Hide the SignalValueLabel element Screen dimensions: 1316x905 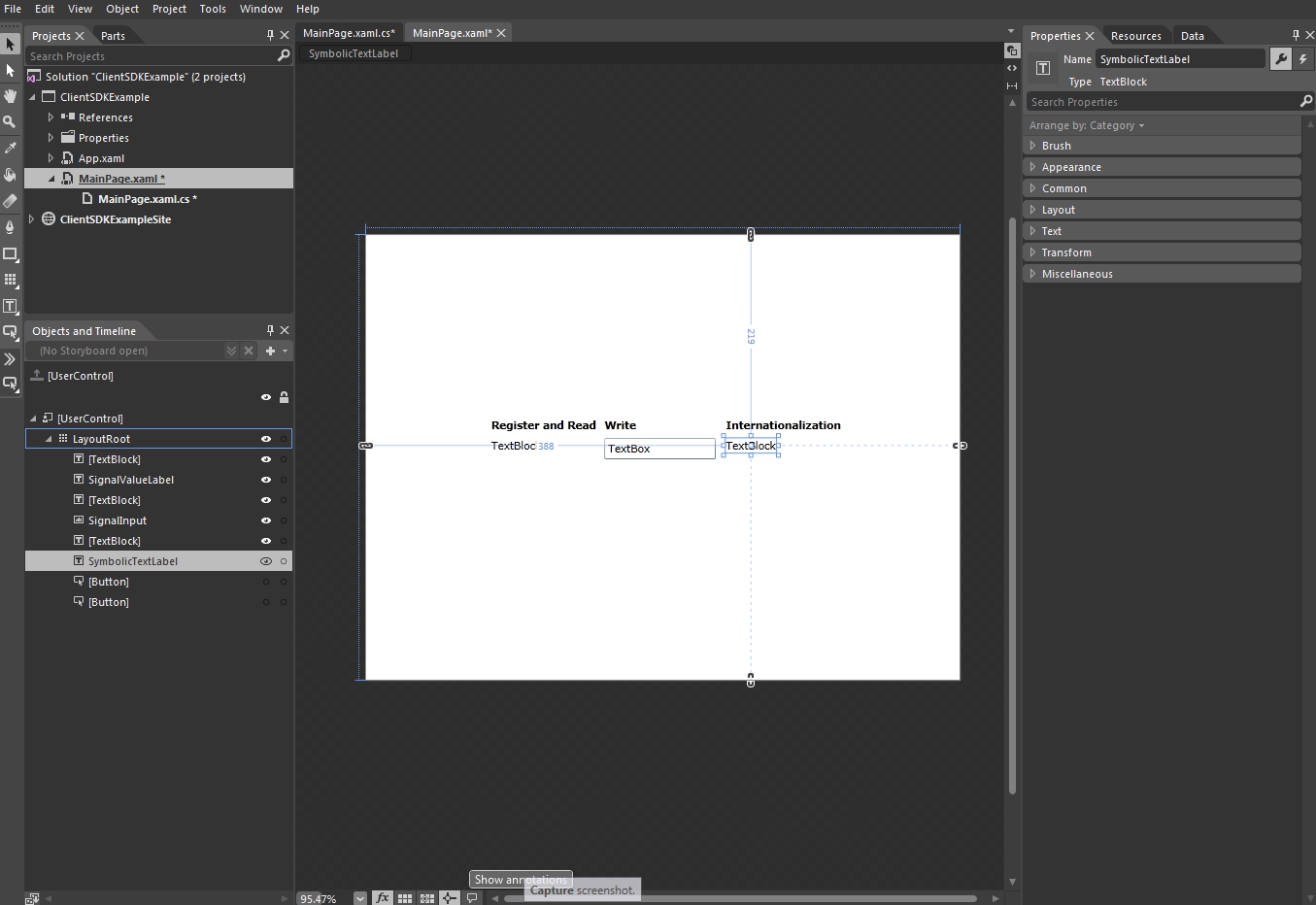[x=266, y=480]
